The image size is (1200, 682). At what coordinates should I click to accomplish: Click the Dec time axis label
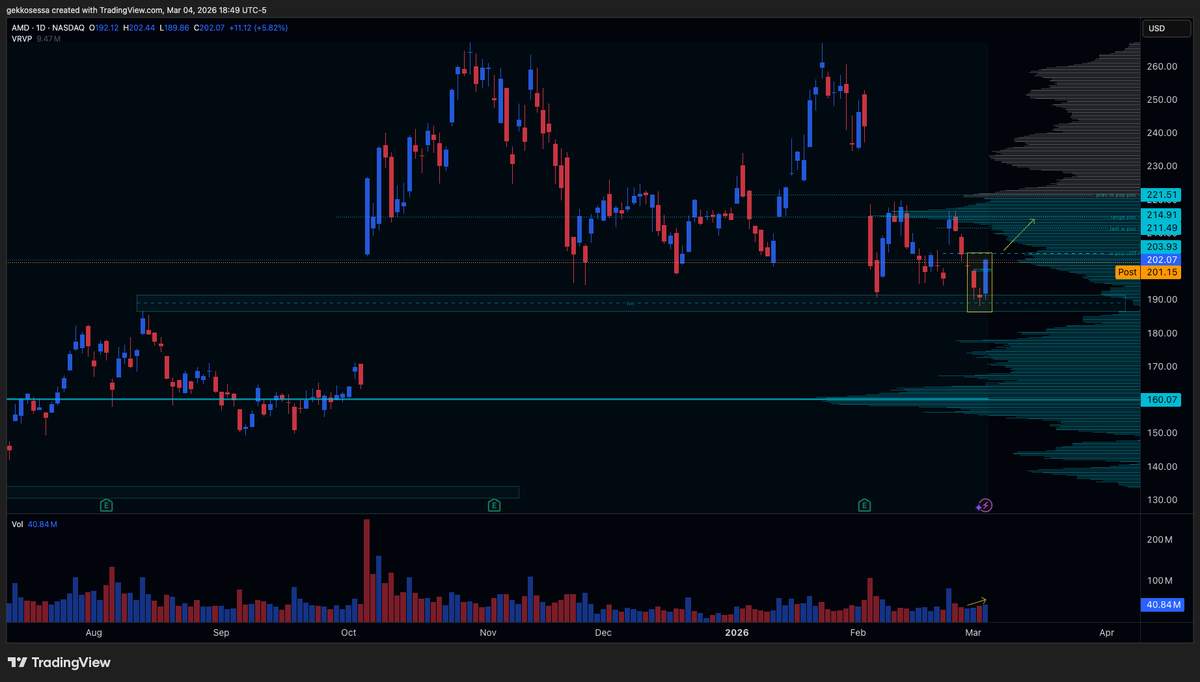(x=603, y=633)
